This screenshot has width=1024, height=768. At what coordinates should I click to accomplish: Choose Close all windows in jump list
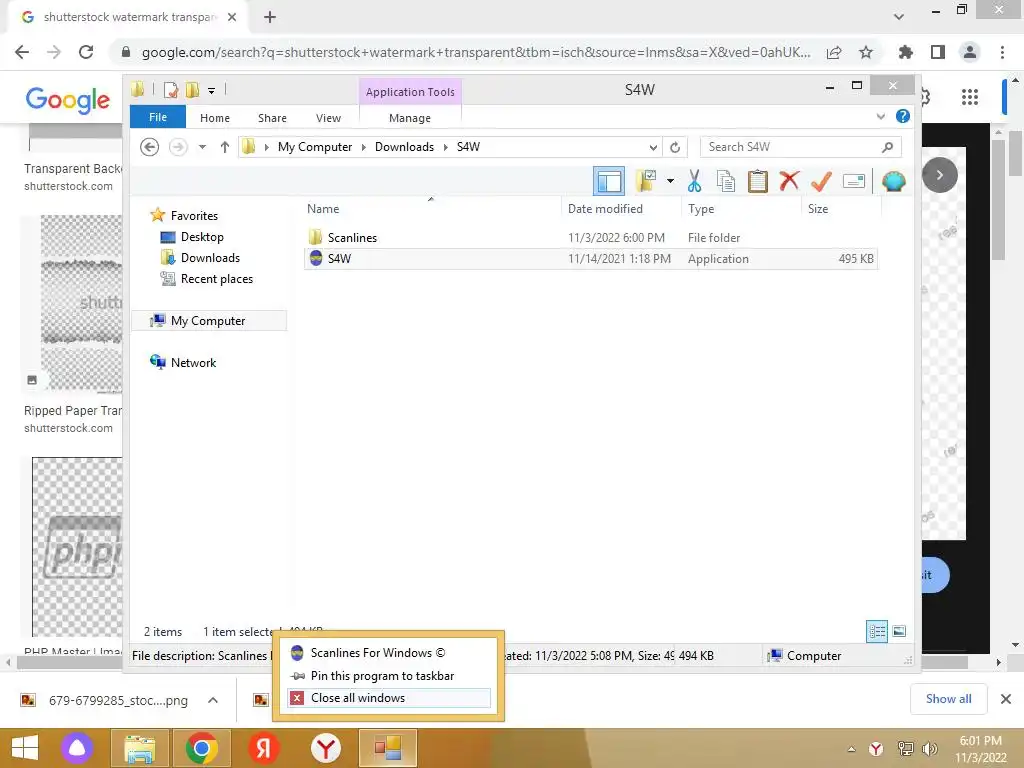(x=389, y=698)
